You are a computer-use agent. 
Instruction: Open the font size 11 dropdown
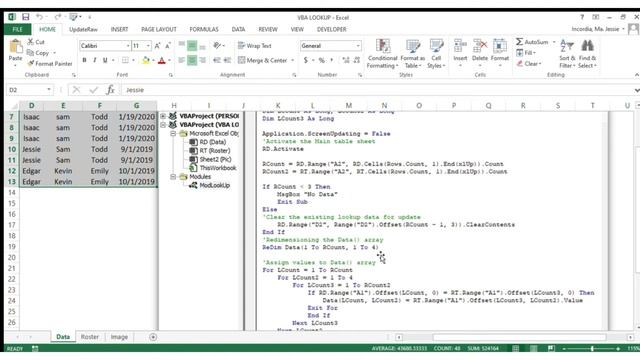(148, 46)
